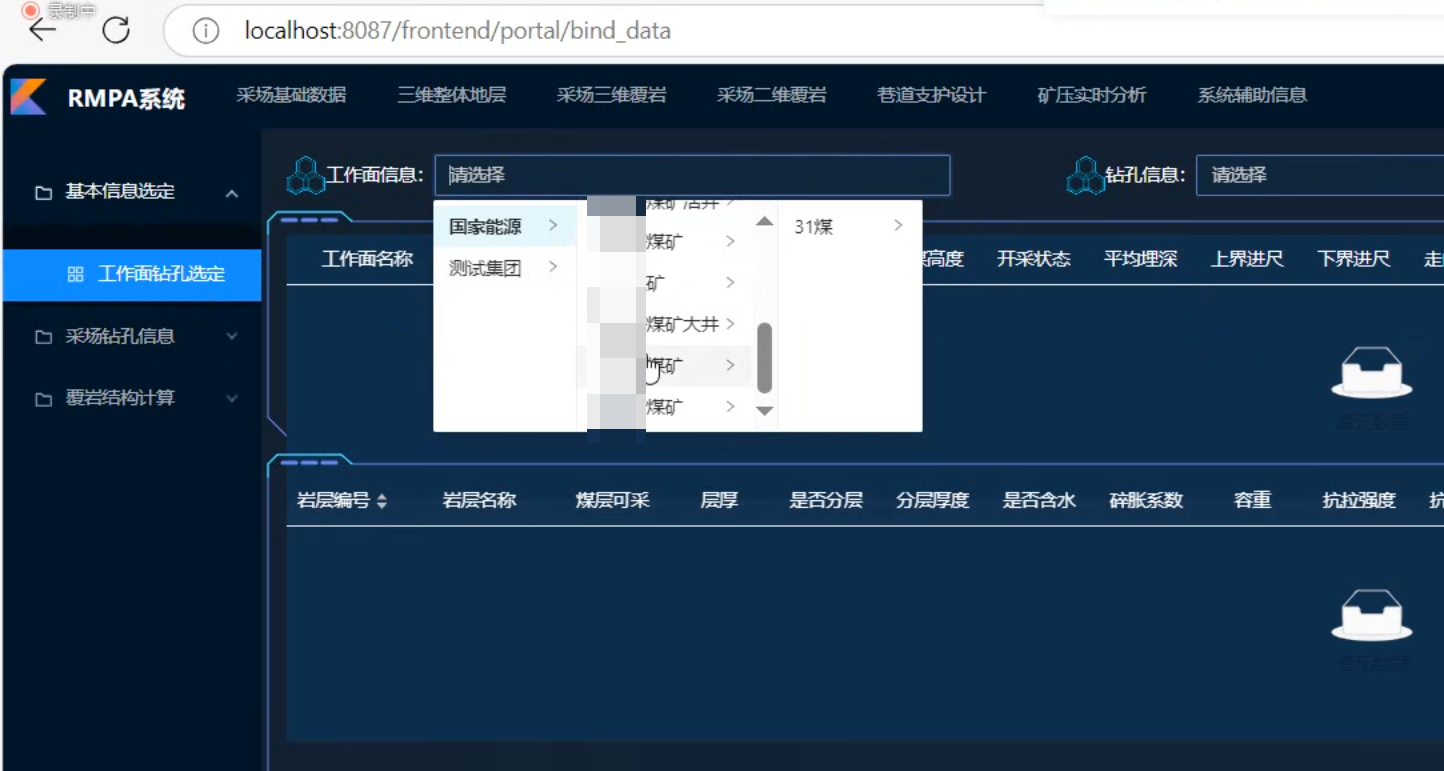The width and height of the screenshot is (1444, 771).
Task: Open the 三维整体地层 menu
Action: (x=452, y=96)
